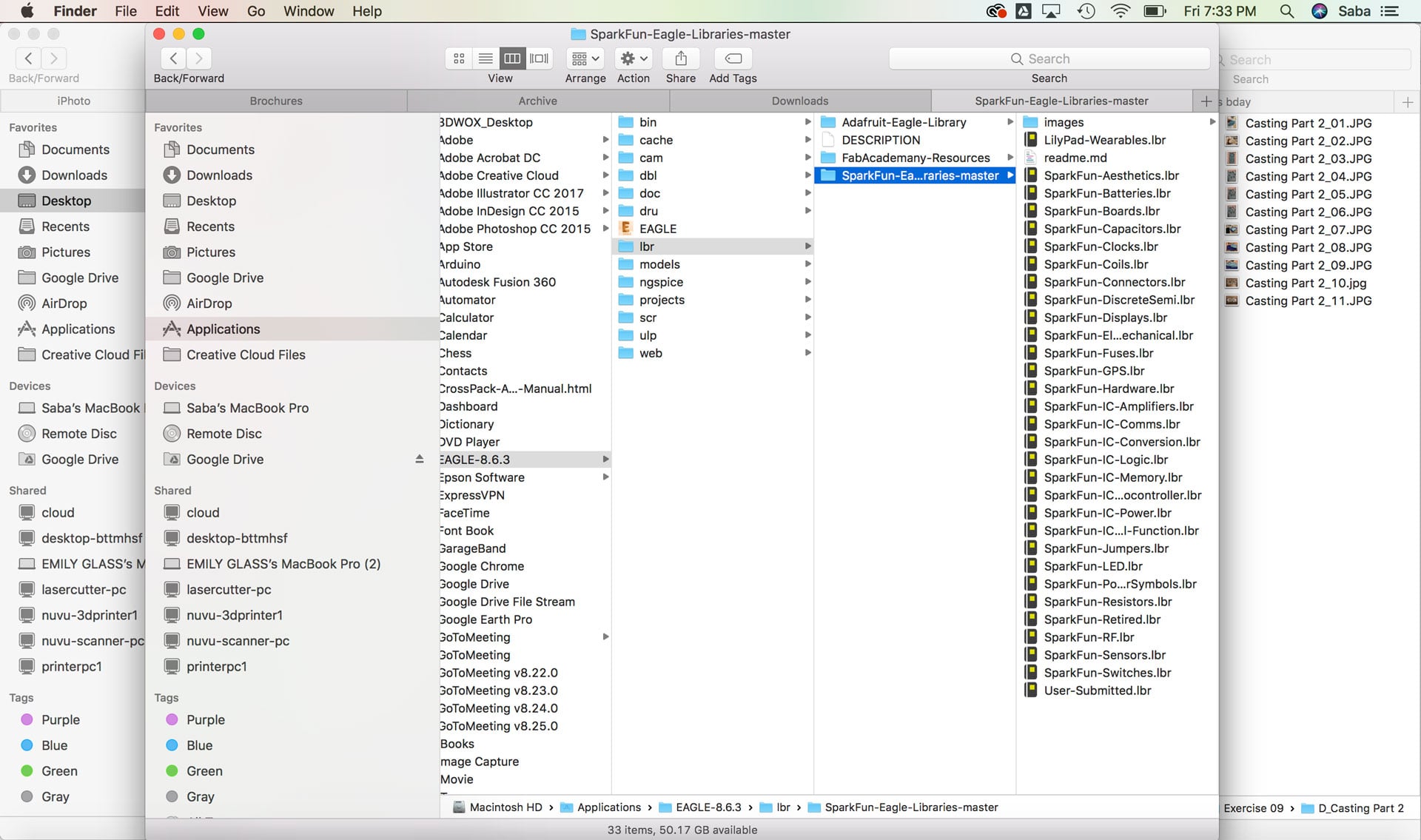Open the projects folder
The height and width of the screenshot is (840, 1421).
click(x=662, y=300)
